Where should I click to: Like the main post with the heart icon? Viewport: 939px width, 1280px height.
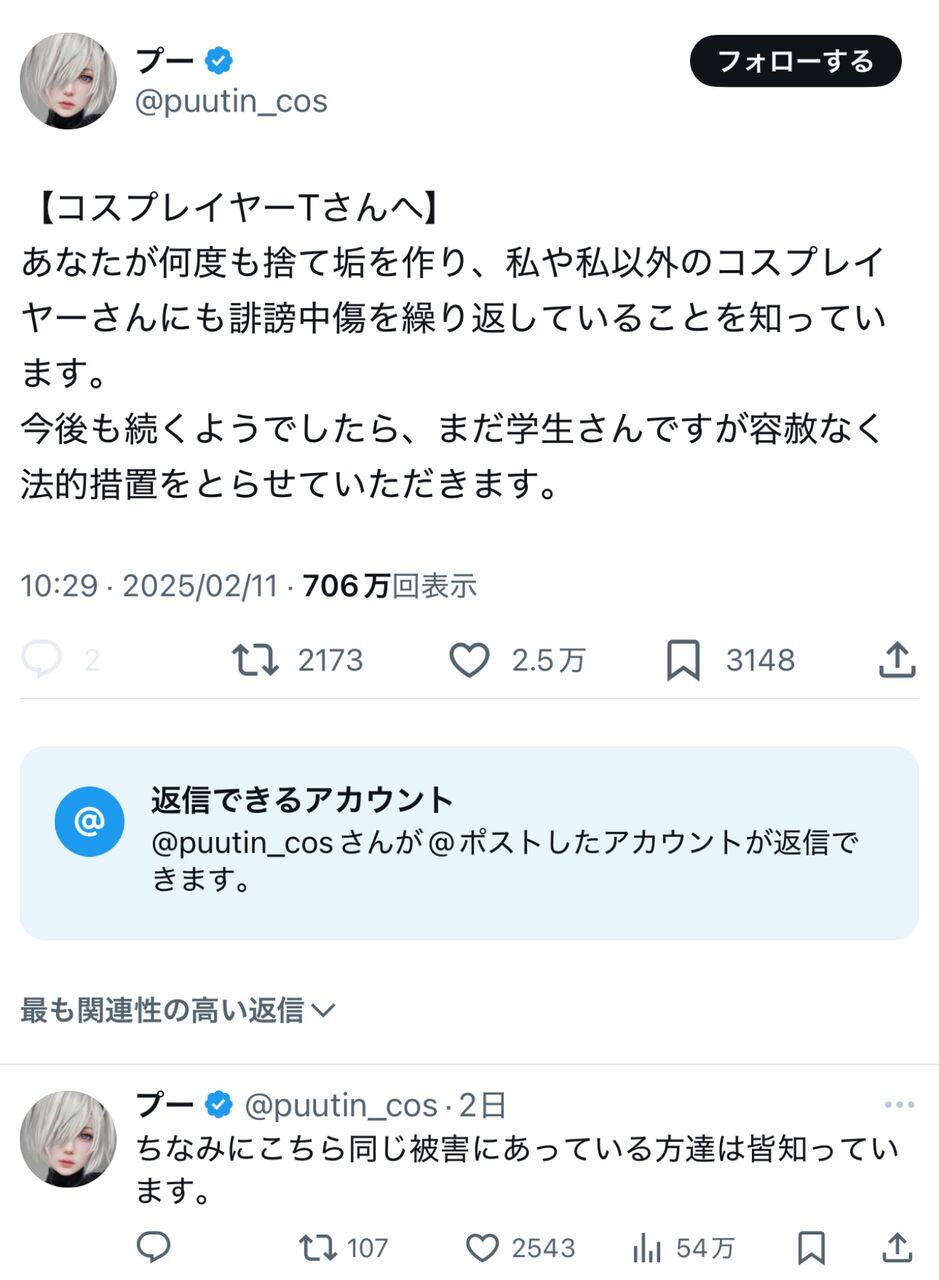pyautogui.click(x=469, y=661)
